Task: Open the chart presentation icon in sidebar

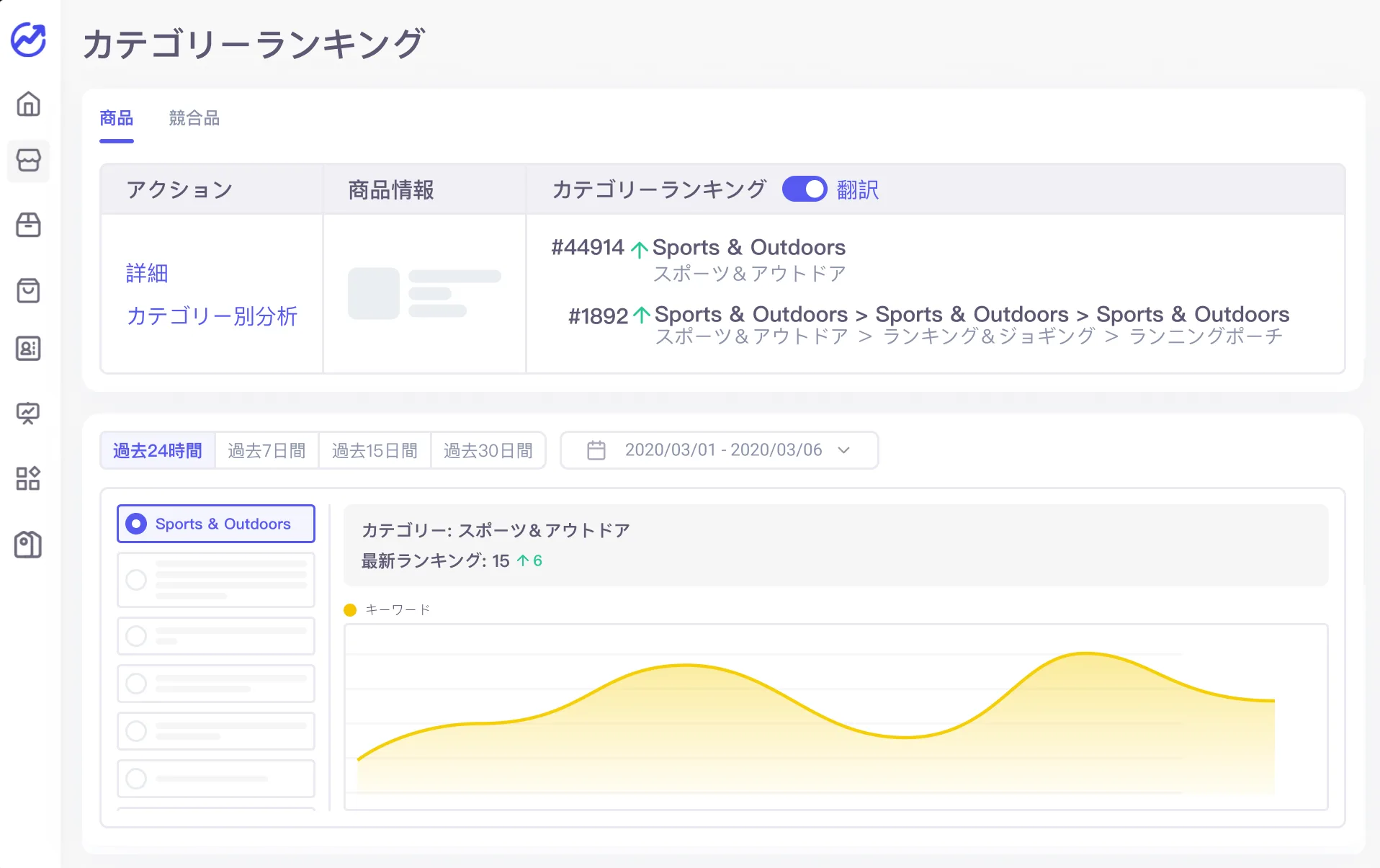Action: pyautogui.click(x=29, y=413)
